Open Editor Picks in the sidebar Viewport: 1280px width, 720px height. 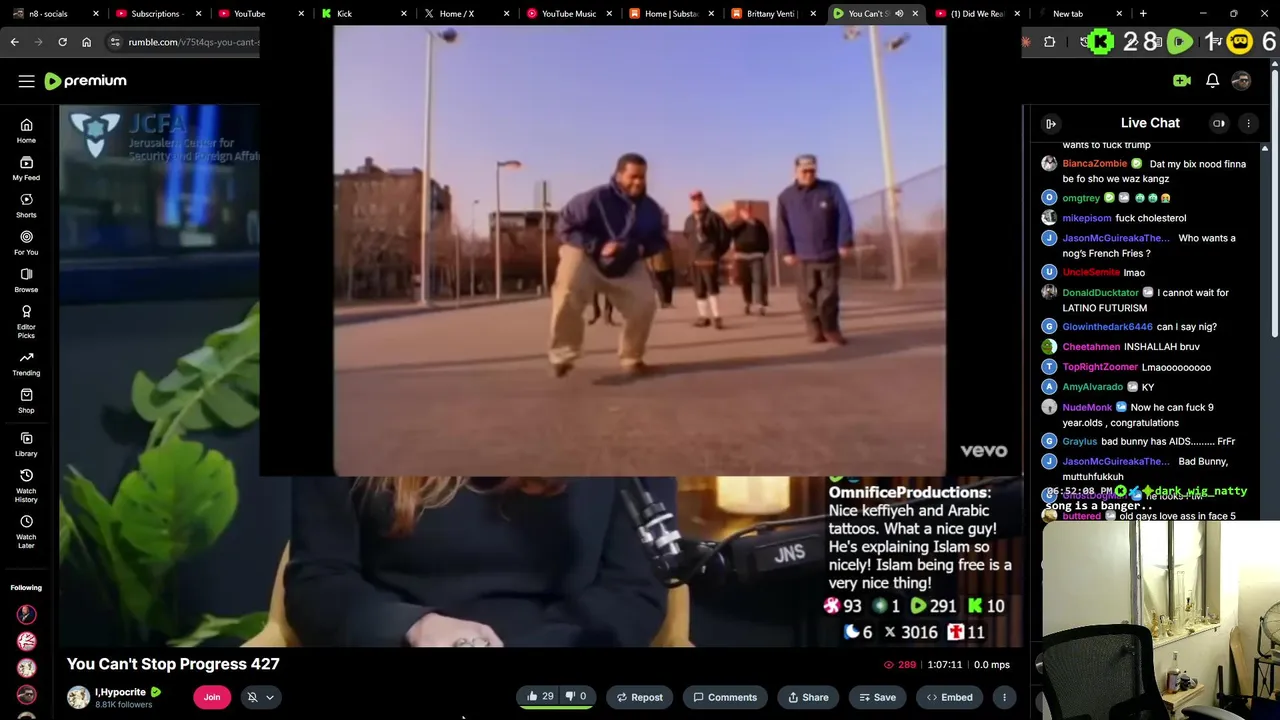26,321
